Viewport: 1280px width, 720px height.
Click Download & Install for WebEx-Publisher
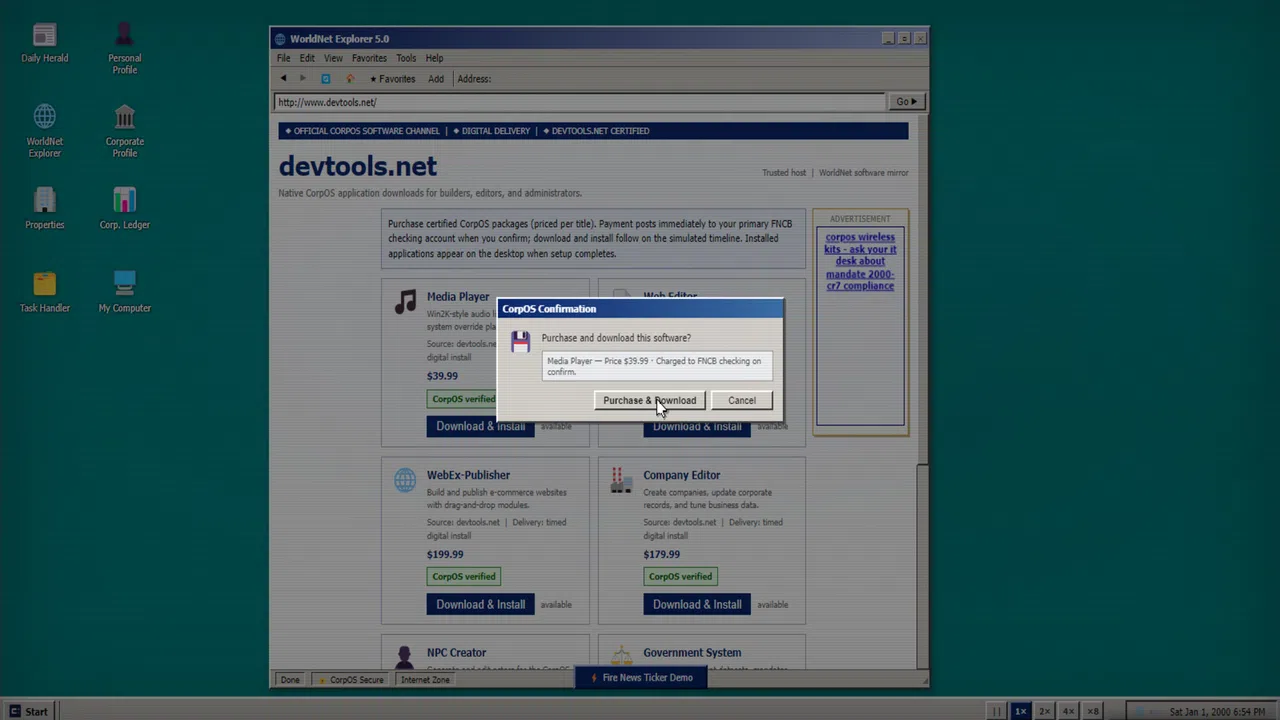coord(480,604)
